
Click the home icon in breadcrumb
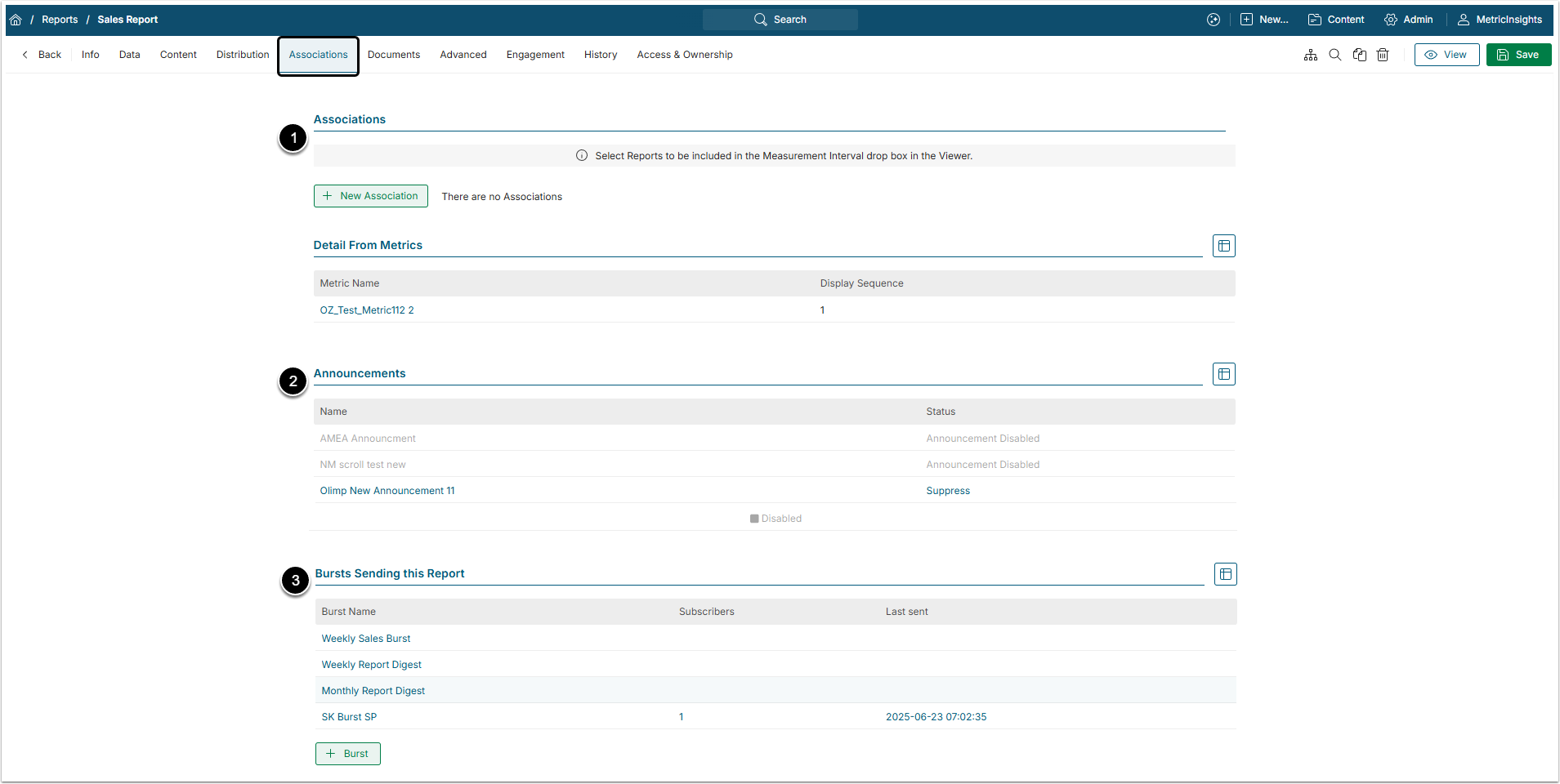tap(16, 20)
